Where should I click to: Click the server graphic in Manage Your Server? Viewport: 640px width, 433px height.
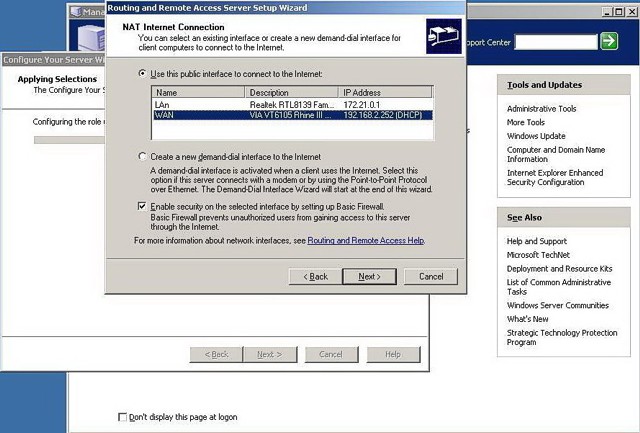tap(93, 38)
